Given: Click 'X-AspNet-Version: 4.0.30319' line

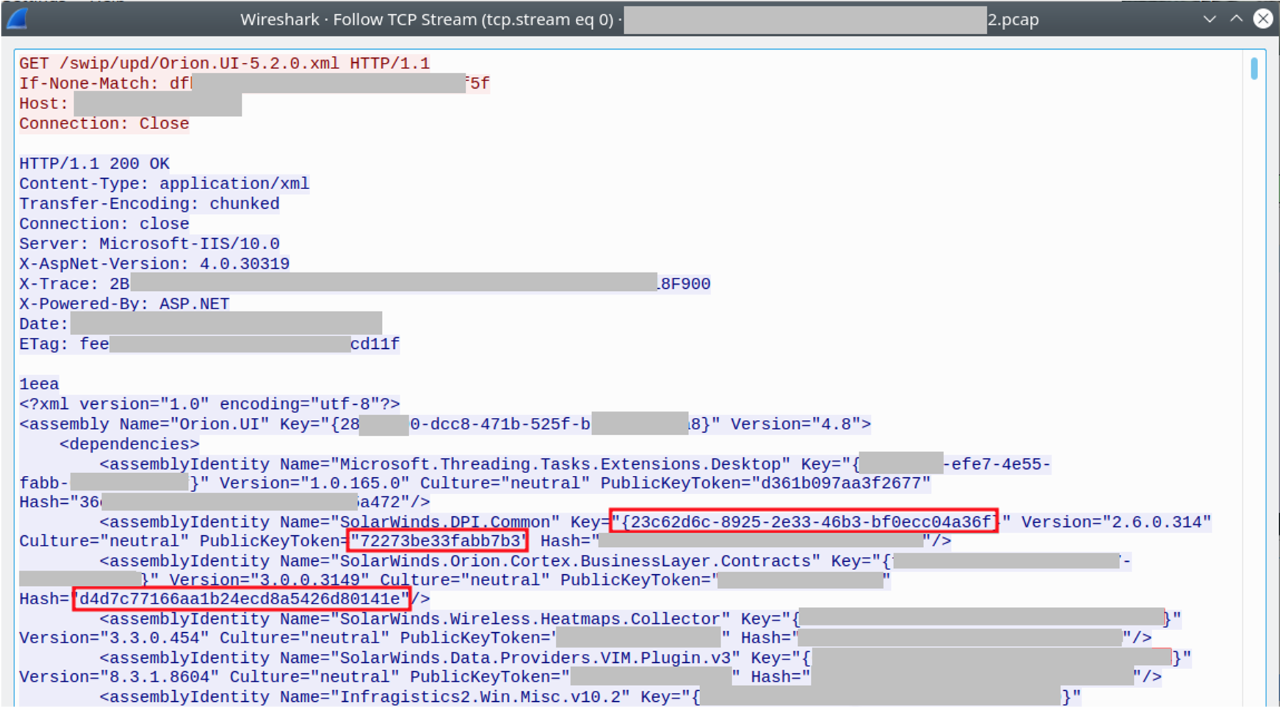Looking at the screenshot, I should (154, 264).
